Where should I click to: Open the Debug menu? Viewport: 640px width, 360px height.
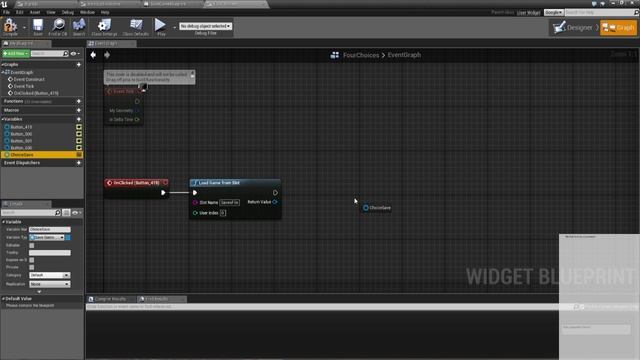coord(68,12)
